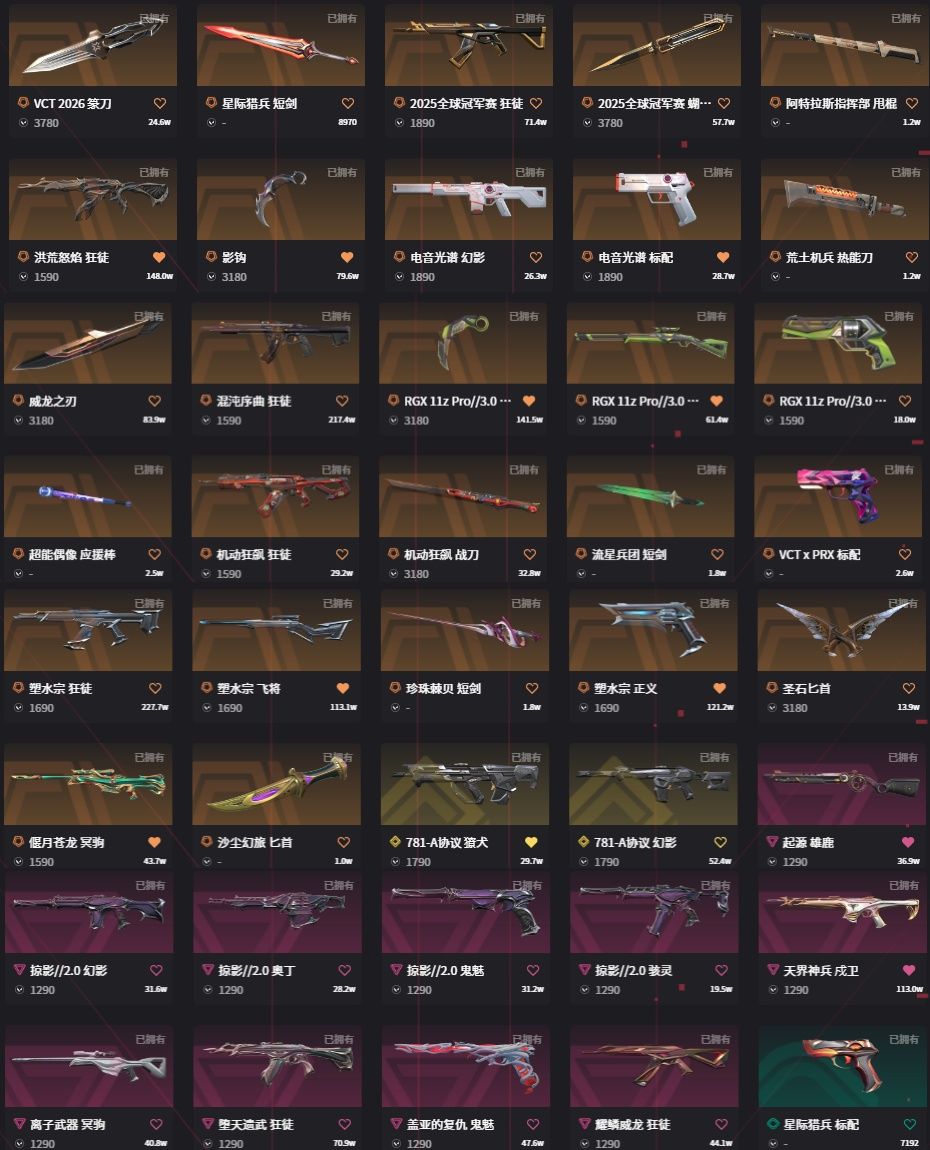The image size is (930, 1150).
Task: Click the heart on 圣石匕首 card
Action: [x=909, y=688]
